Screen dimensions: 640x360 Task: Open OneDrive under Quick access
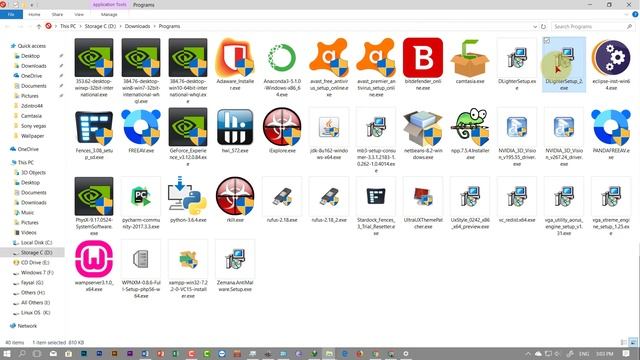pos(31,76)
